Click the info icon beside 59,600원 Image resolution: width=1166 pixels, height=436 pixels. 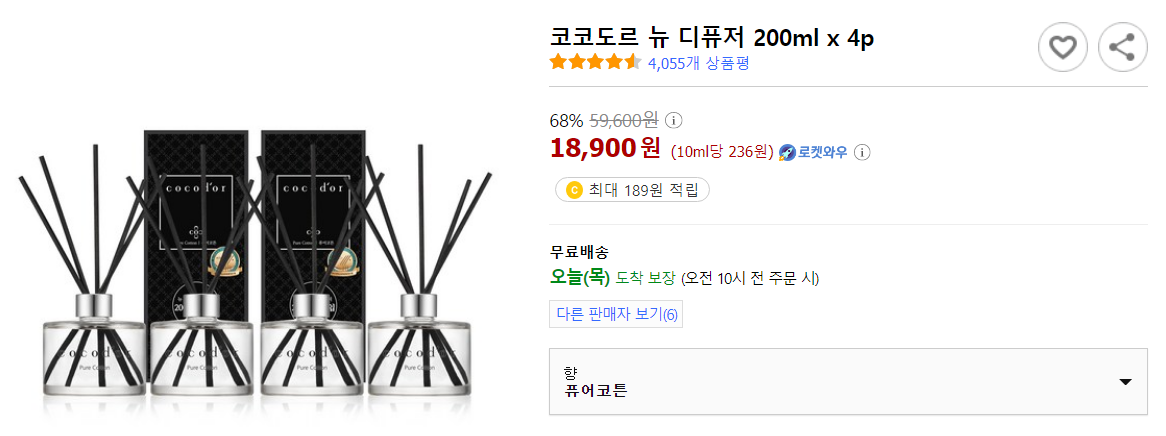673,120
